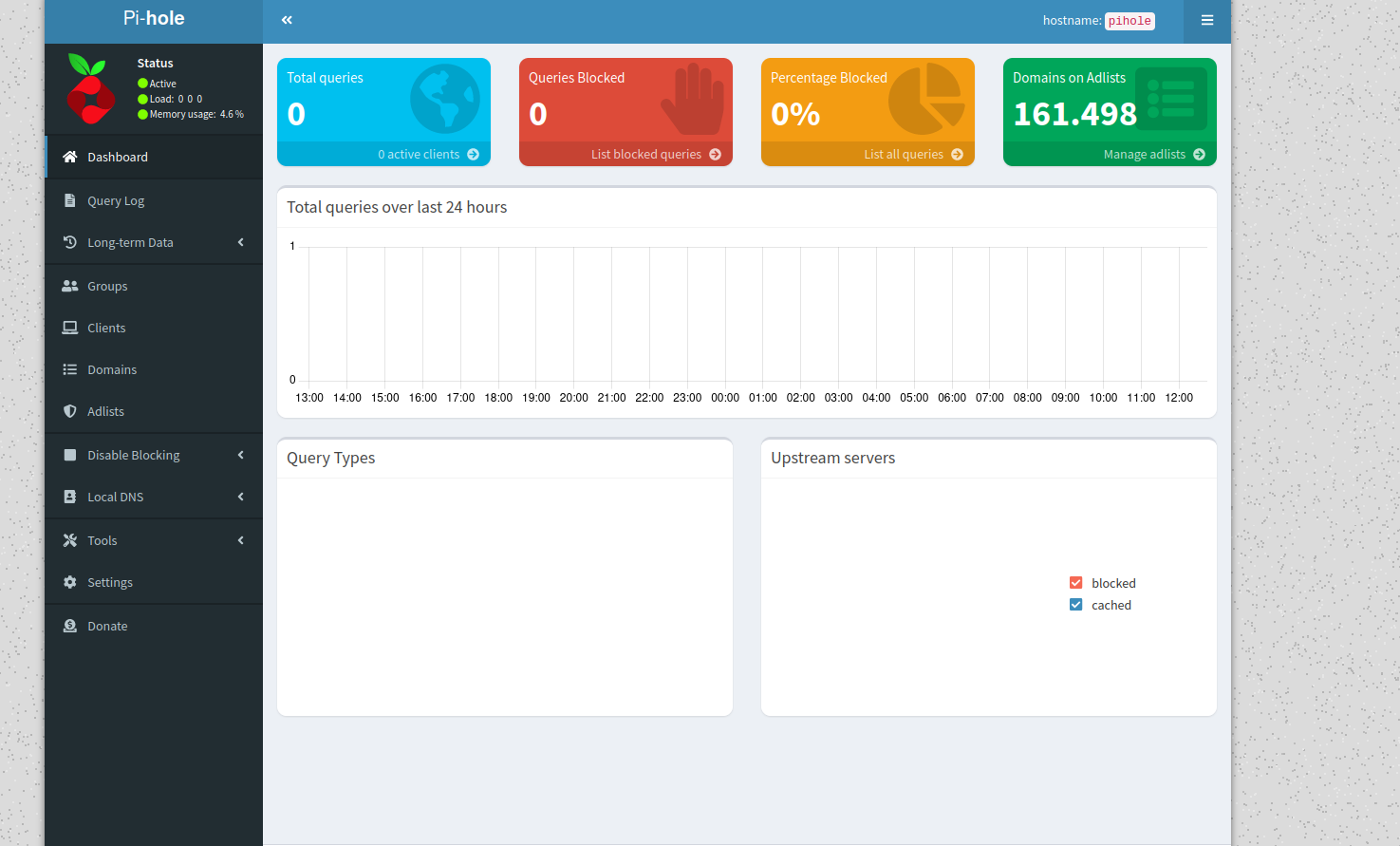Open the List blocked queries link
Image resolution: width=1400 pixels, height=846 pixels.
tap(655, 154)
